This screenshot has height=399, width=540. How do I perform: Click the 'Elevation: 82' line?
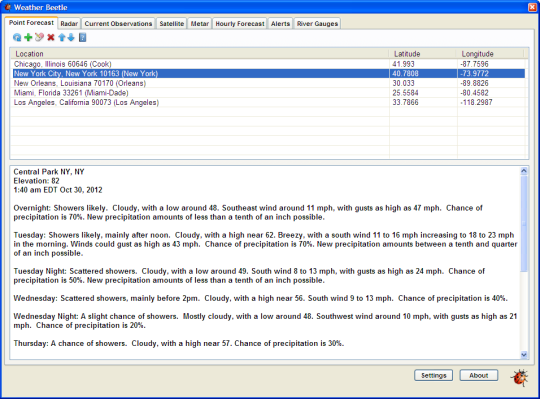point(37,181)
